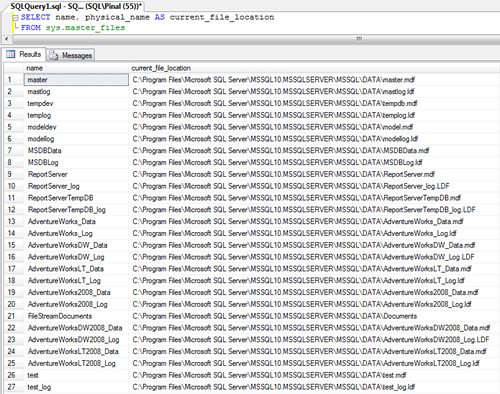
Task: Select the 'ReportServer_log' name cell
Action: pos(76,186)
